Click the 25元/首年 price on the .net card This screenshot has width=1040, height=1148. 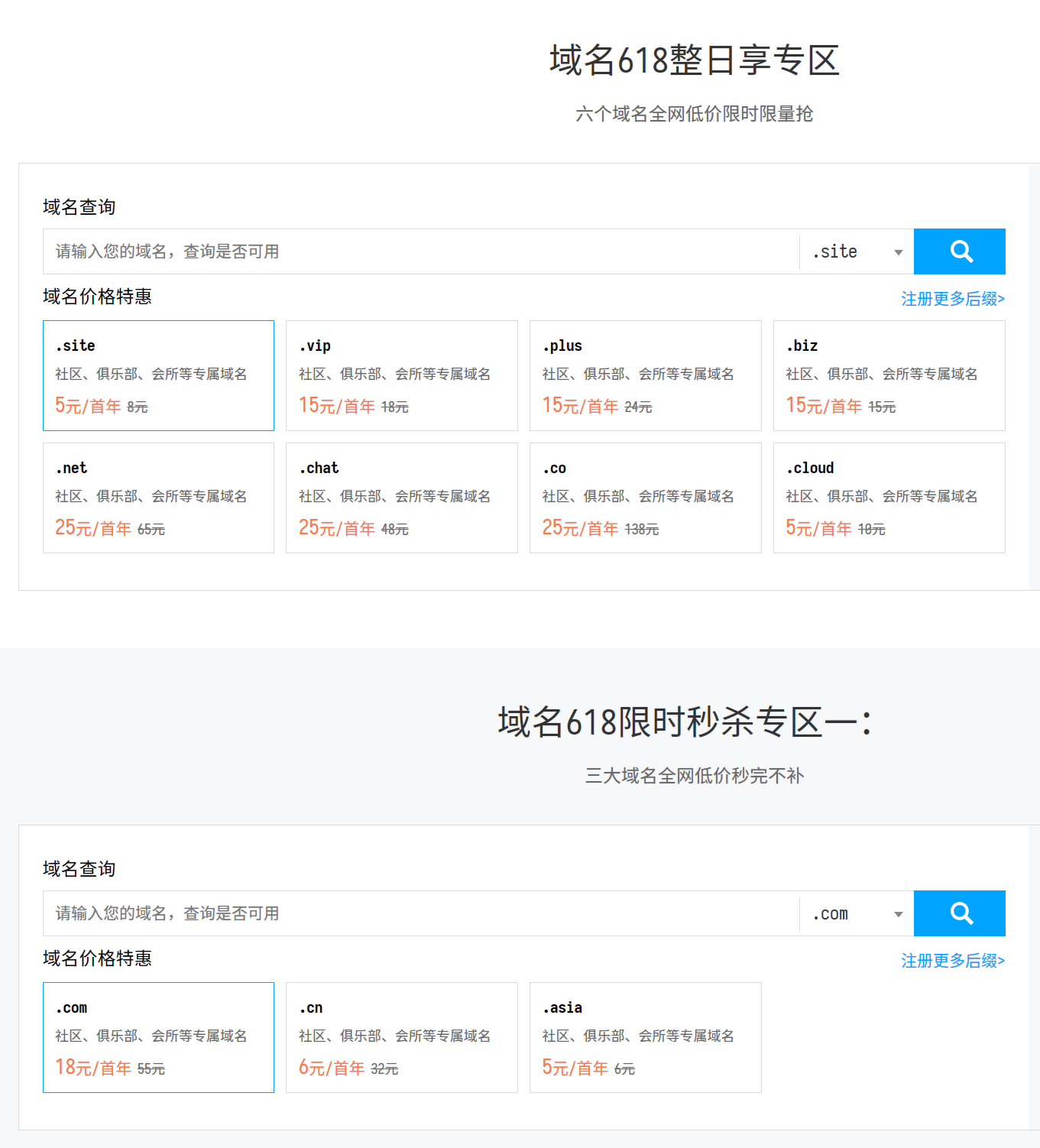(x=93, y=528)
